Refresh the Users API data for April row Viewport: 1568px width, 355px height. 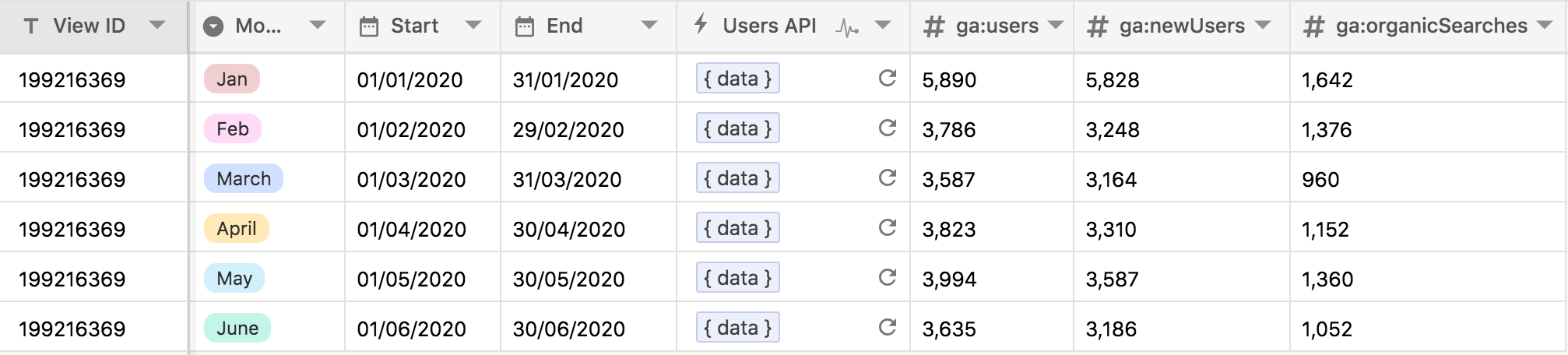[888, 227]
